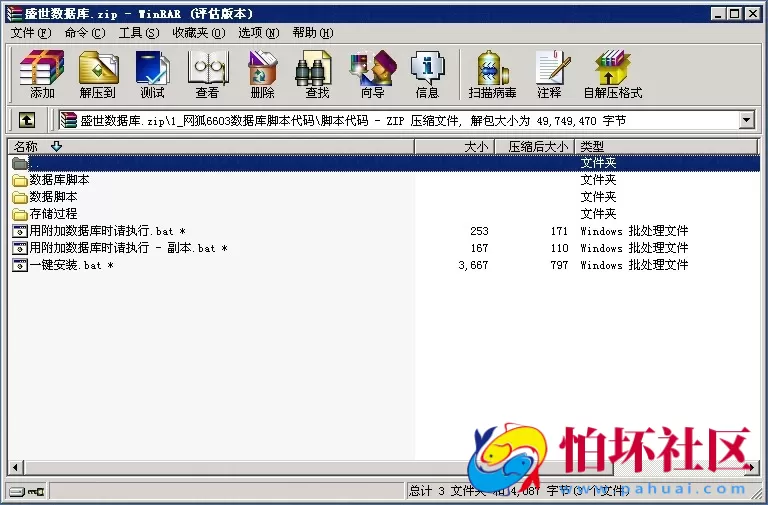The height and width of the screenshot is (505, 768).
Task: Click the icon of 副本.bat file
Action: point(20,248)
